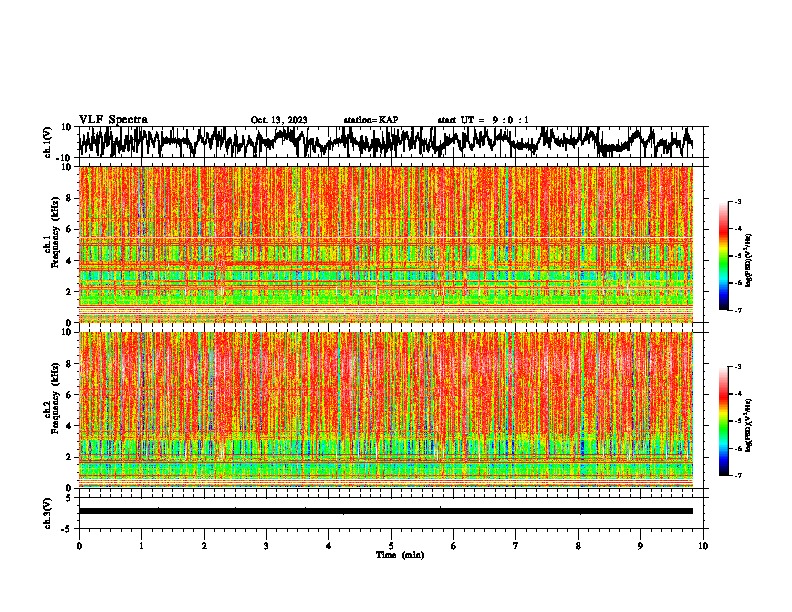Click the "-5" tick label of ch.3(V) axis
This screenshot has height=612, width=792.
pos(67,529)
